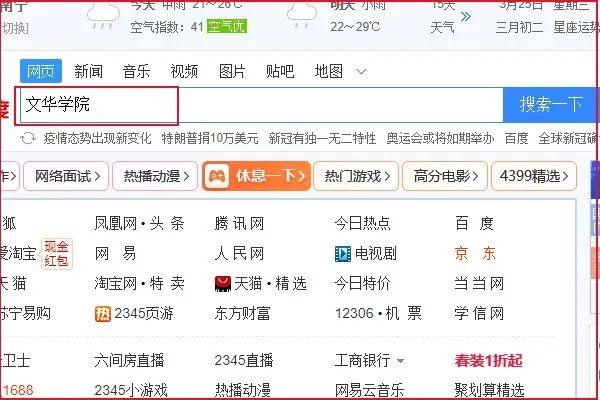Viewport: 600px width, 400px height.
Task: Click the 搜索一下 button
Action: [551, 104]
